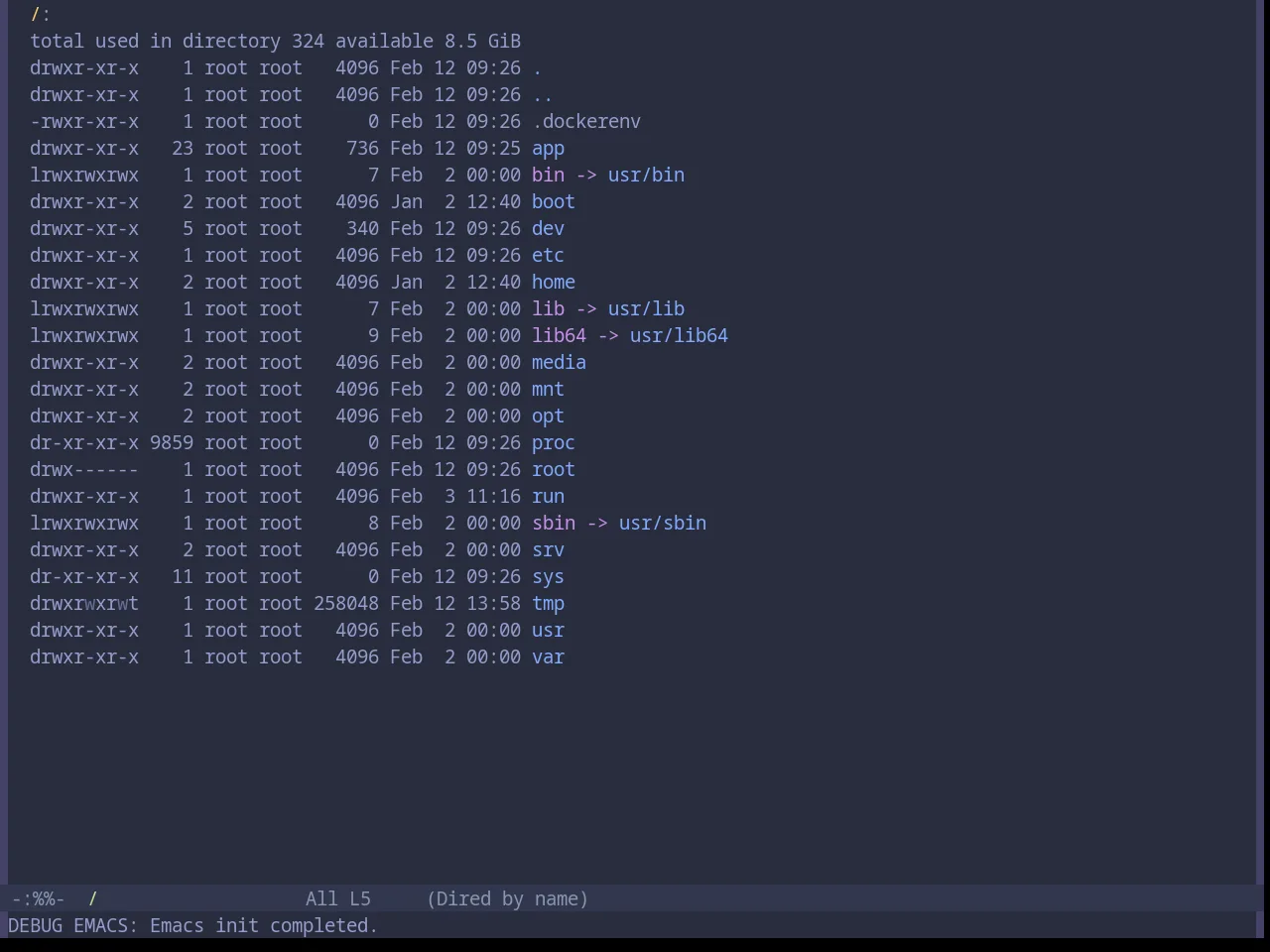The width and height of the screenshot is (1270, 952).
Task: Select the proc directory
Action: (554, 443)
